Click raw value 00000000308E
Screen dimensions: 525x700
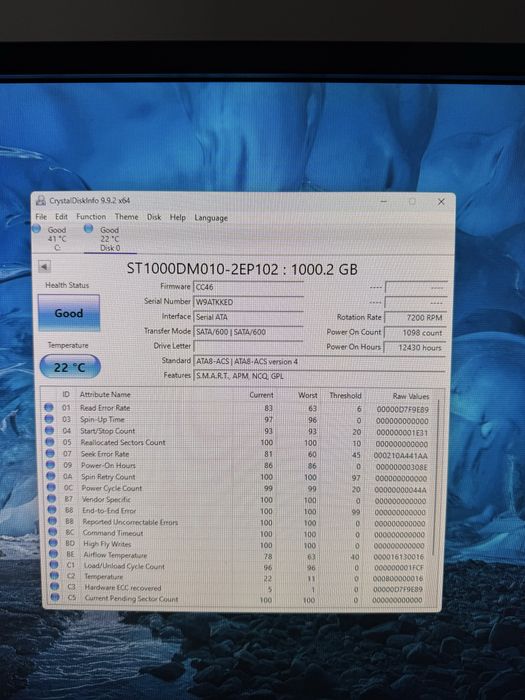click(401, 467)
